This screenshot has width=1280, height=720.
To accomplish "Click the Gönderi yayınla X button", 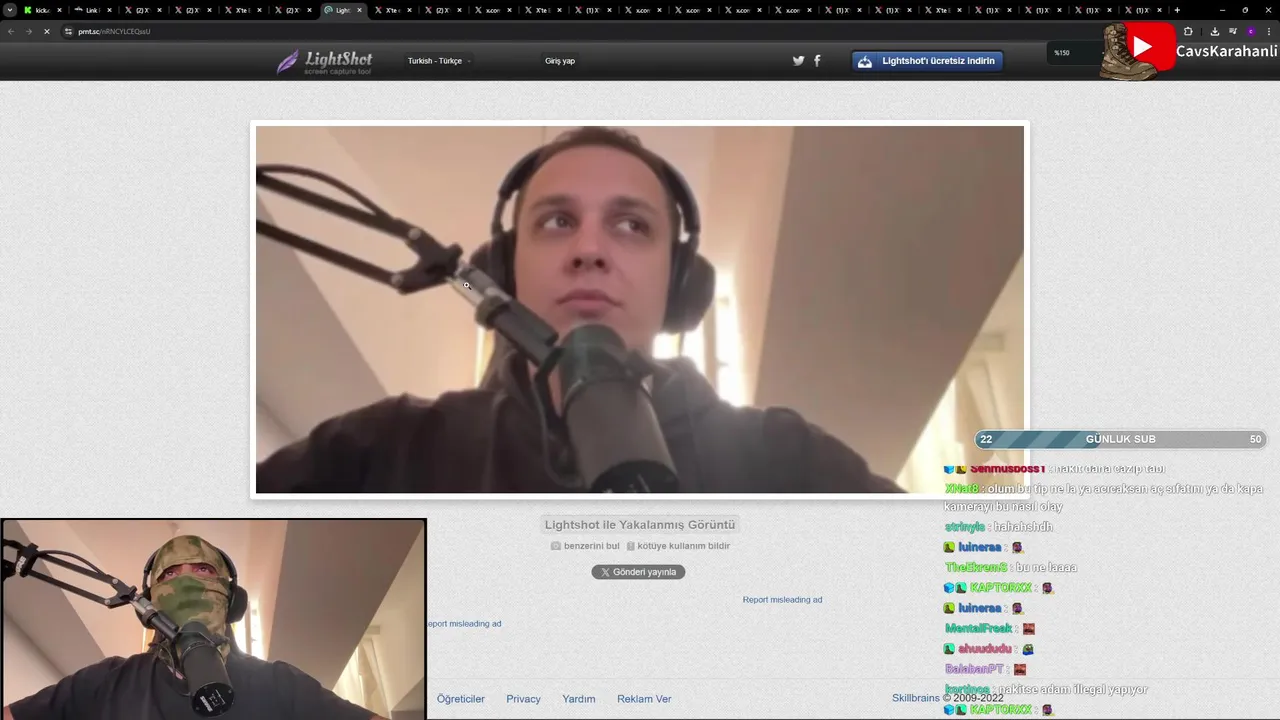I will [638, 572].
